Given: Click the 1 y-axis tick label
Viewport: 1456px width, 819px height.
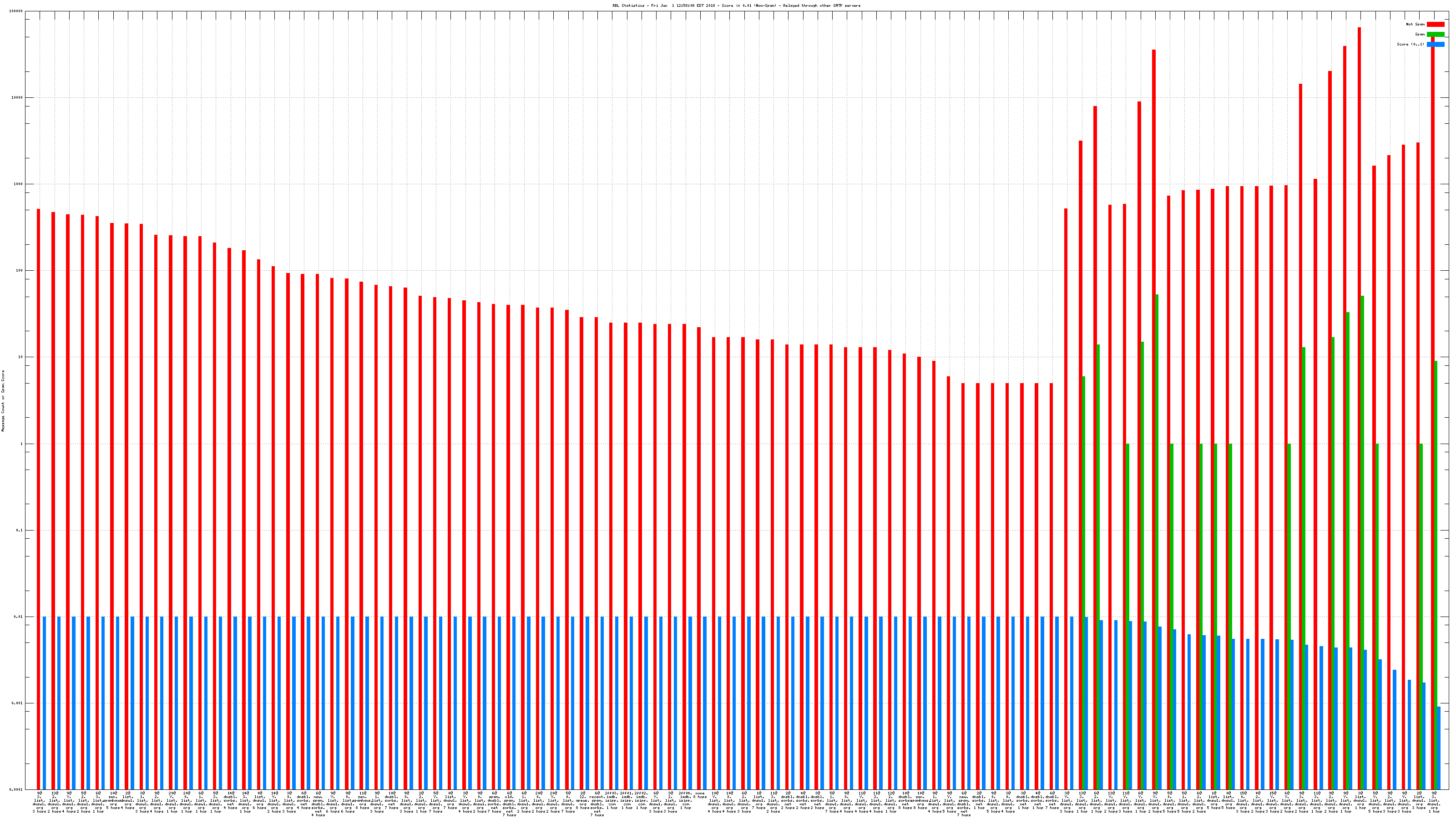Looking at the screenshot, I should pyautogui.click(x=22, y=444).
